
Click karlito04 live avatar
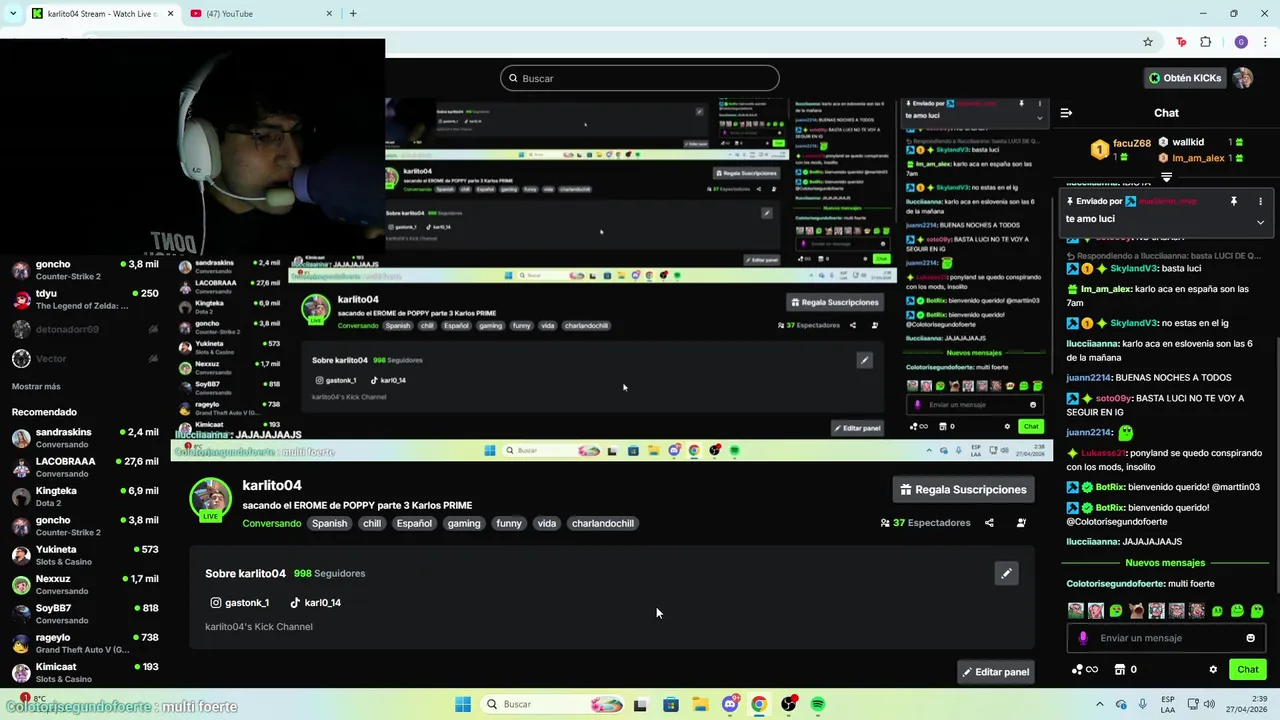click(210, 499)
